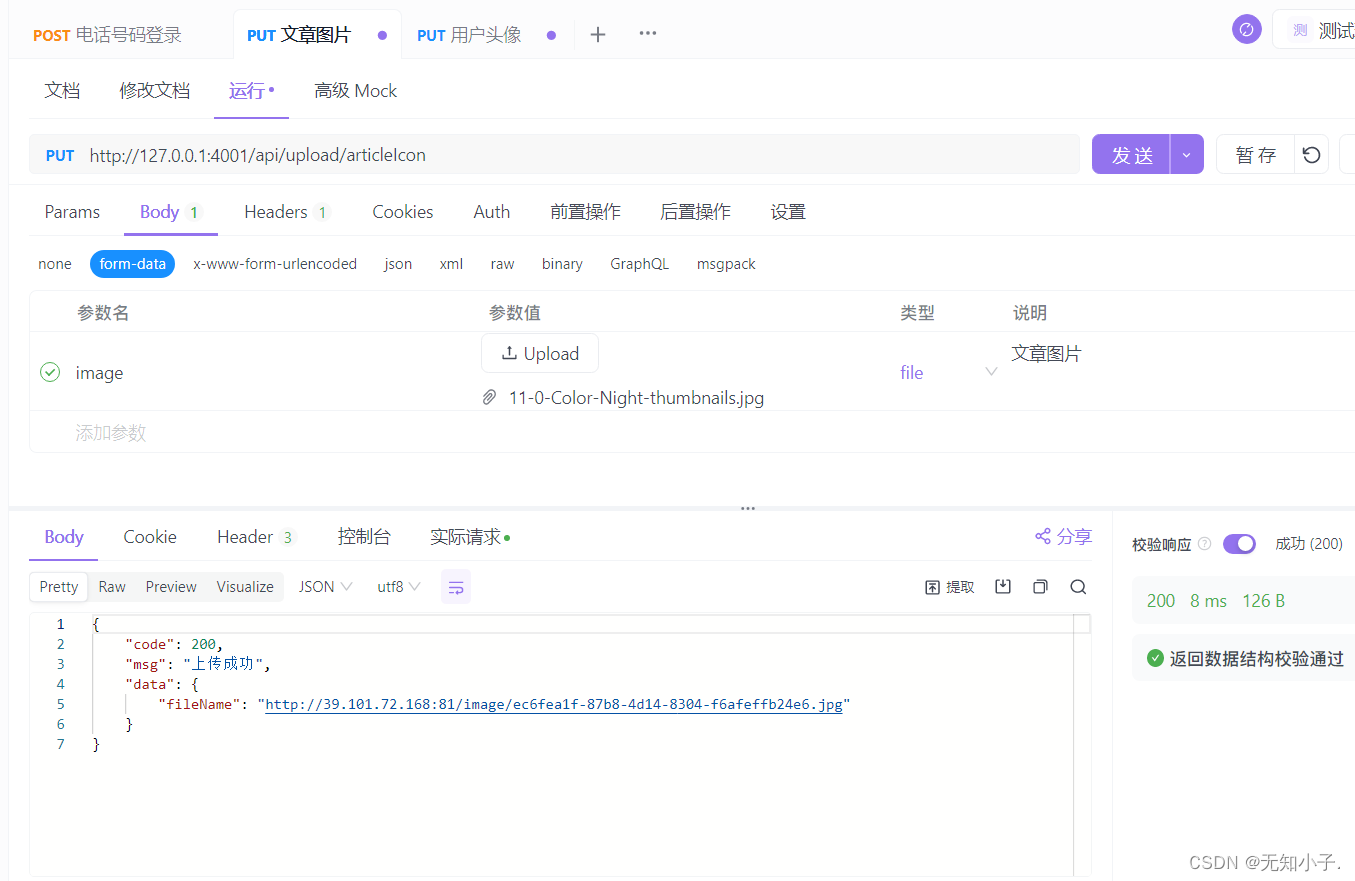Open the response Cookie tab
1355x881 pixels.
point(150,537)
